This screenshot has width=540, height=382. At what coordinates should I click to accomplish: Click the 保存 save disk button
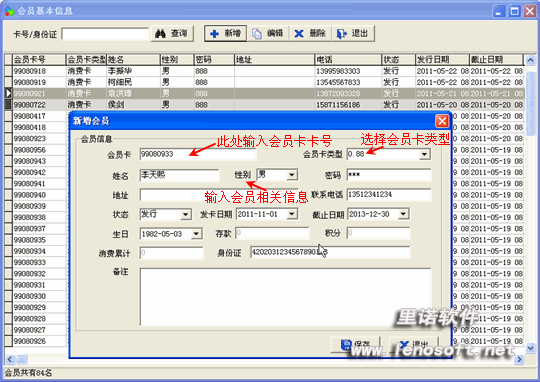[355, 344]
